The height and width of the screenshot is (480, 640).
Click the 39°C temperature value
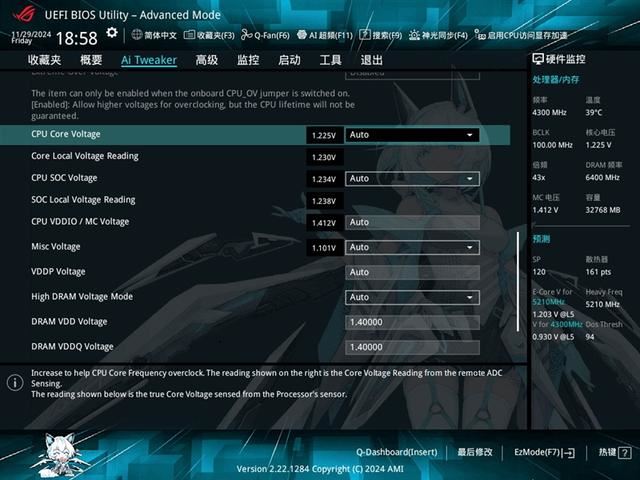pos(593,112)
